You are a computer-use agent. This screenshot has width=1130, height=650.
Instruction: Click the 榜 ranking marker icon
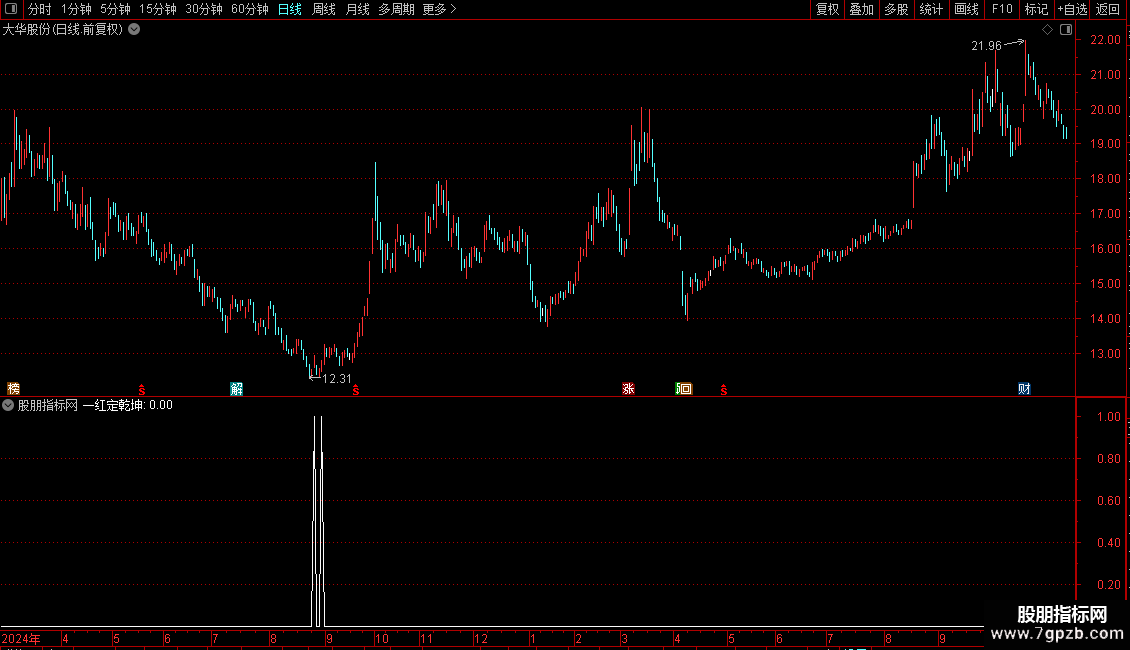coord(13,389)
